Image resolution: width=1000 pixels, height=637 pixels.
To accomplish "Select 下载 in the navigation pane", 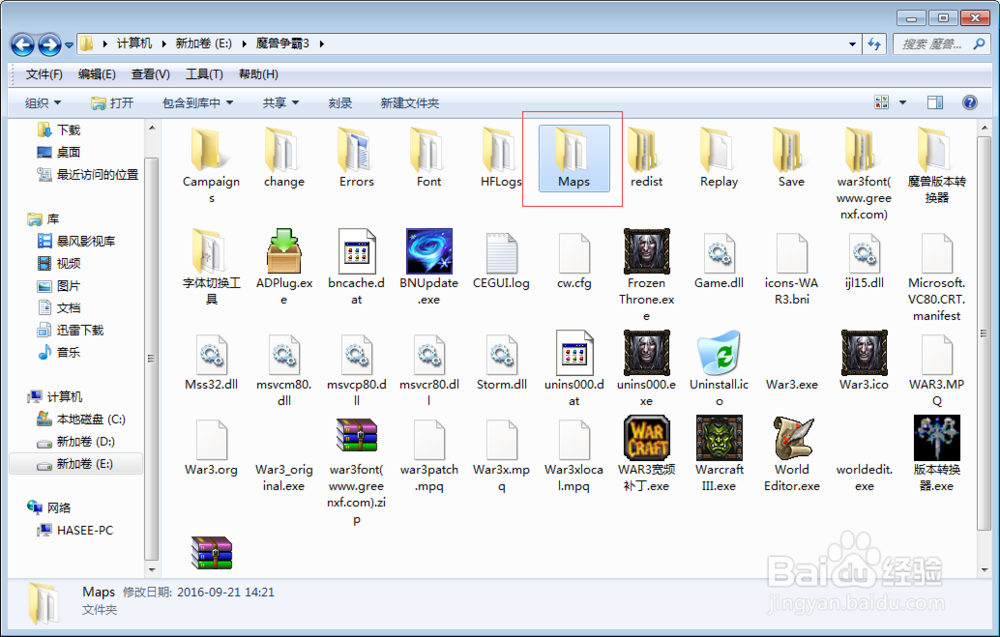I will click(59, 130).
